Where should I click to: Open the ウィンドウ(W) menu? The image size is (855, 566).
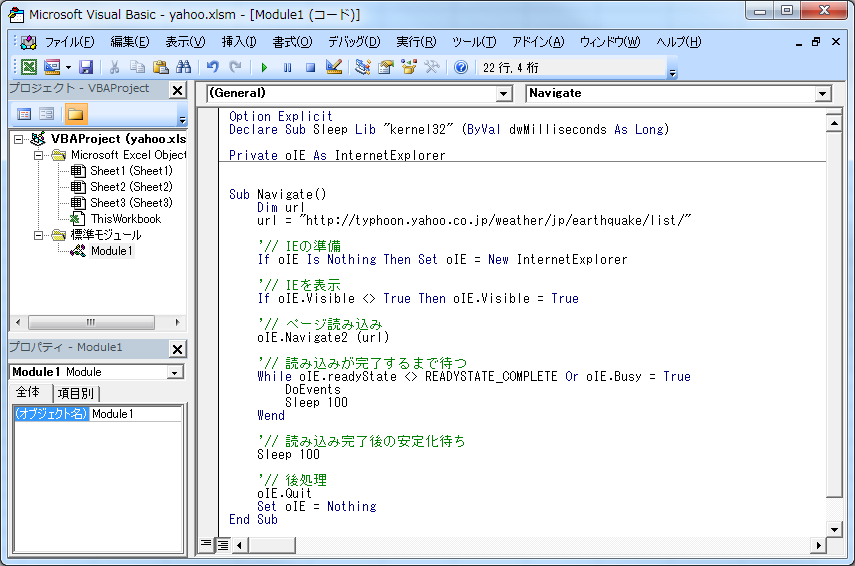pyautogui.click(x=610, y=42)
